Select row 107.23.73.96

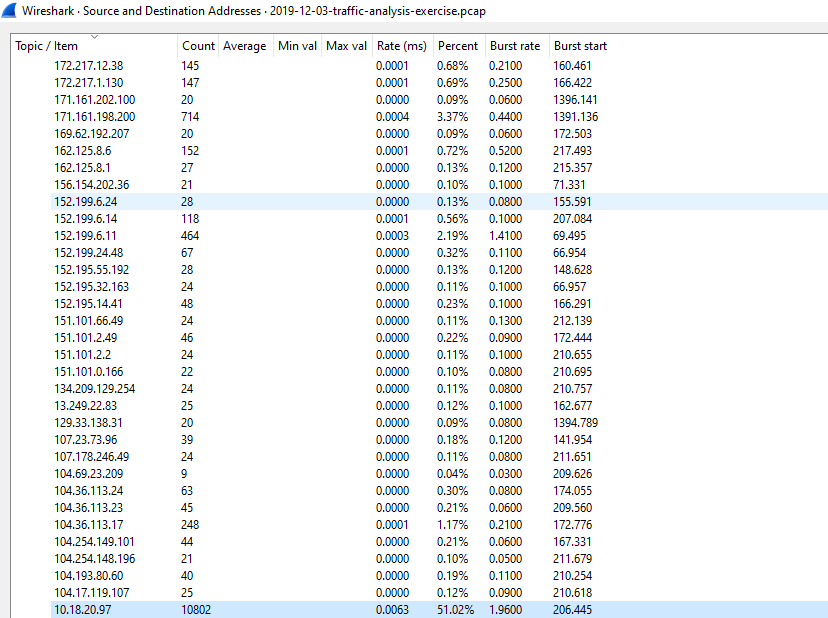point(439,439)
